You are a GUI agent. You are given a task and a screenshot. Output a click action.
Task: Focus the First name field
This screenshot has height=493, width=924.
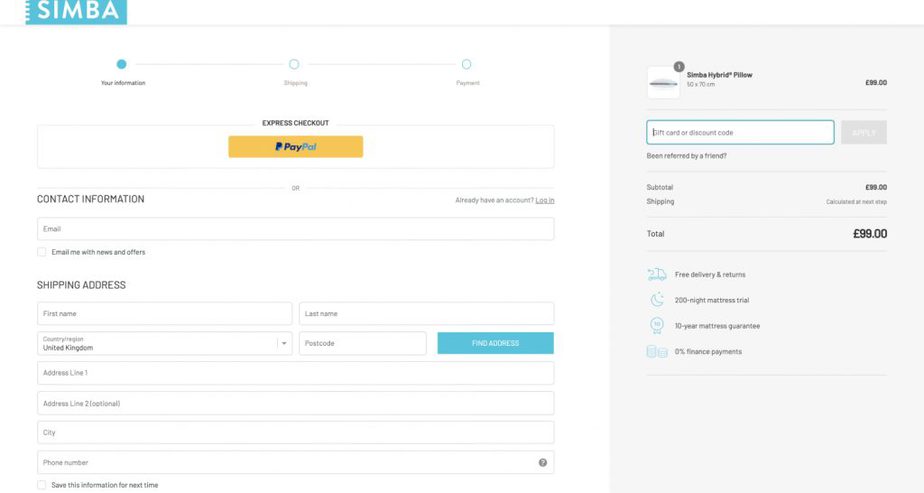(x=164, y=314)
